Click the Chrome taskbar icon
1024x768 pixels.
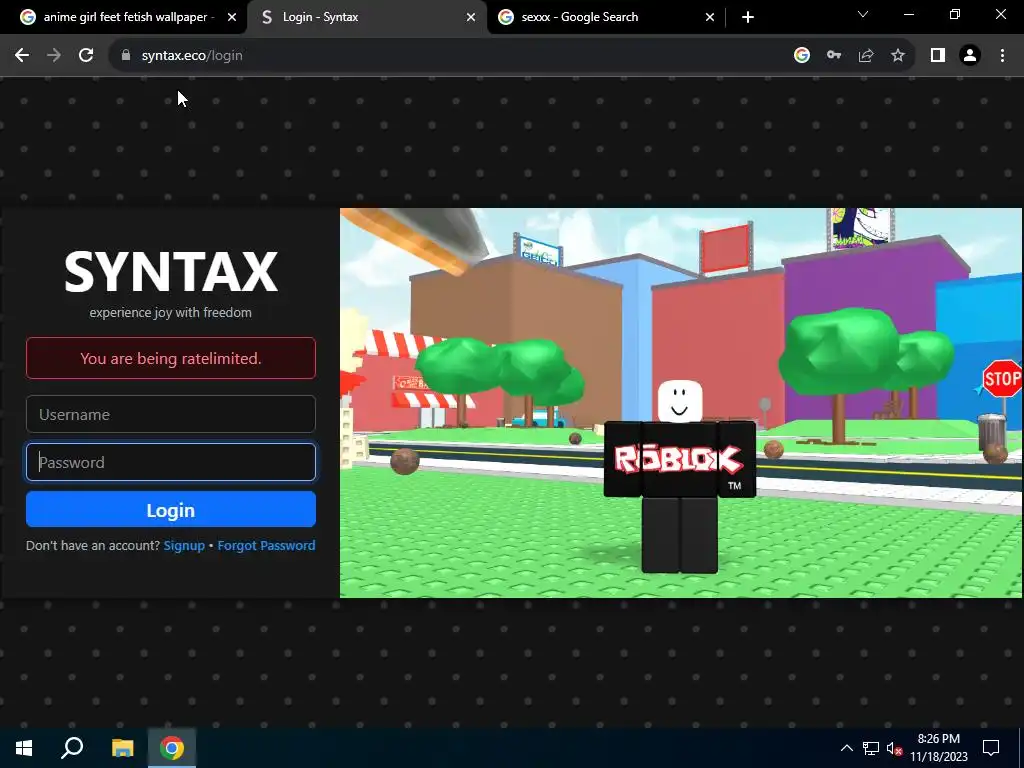(172, 748)
